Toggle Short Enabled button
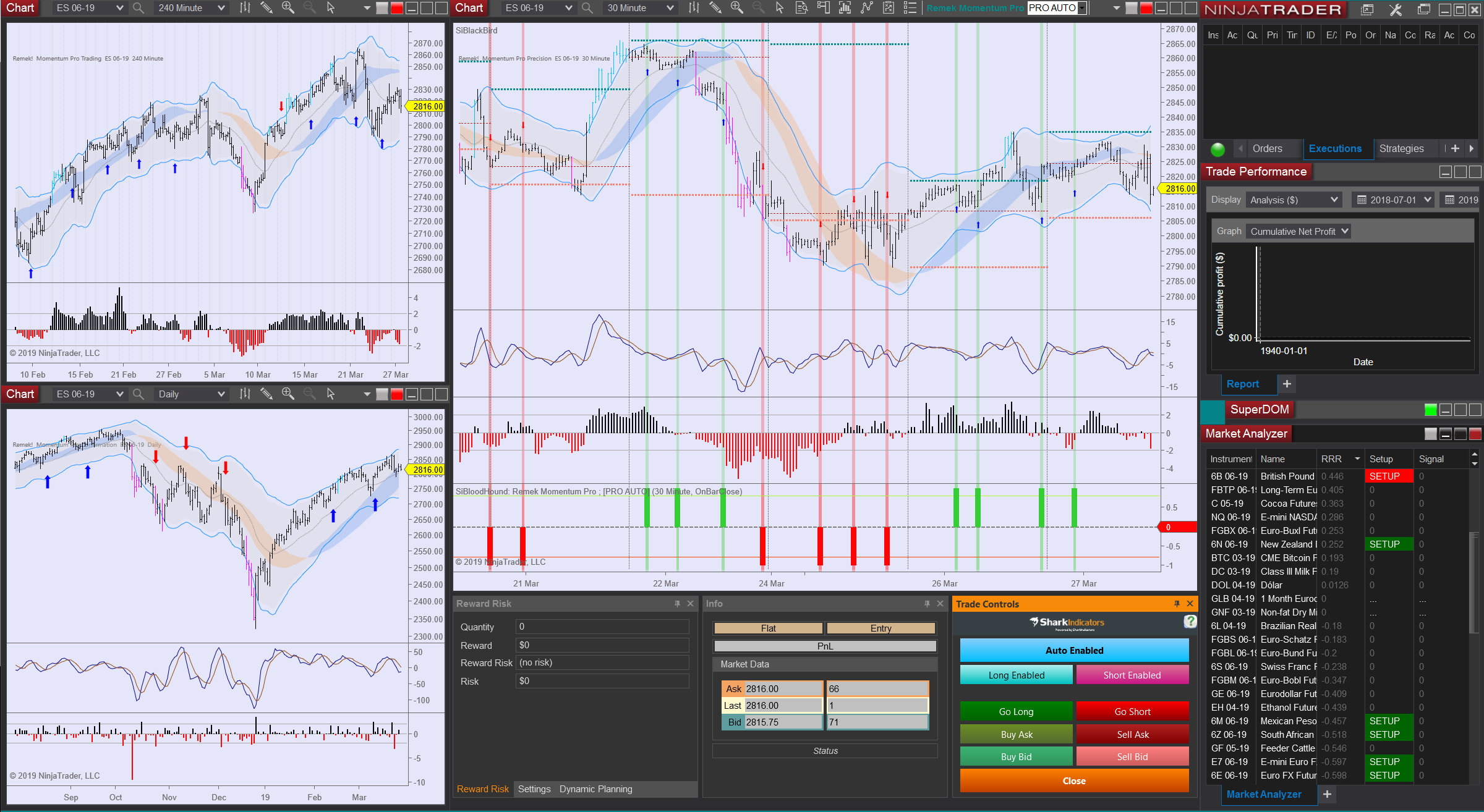This screenshot has width=1484, height=812. pos(1132,675)
